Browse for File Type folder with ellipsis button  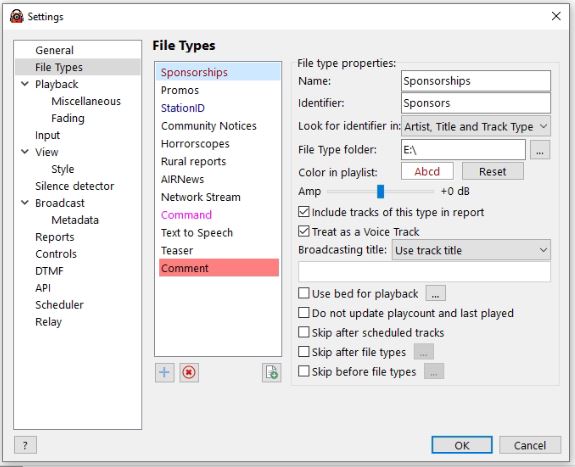tap(540, 150)
